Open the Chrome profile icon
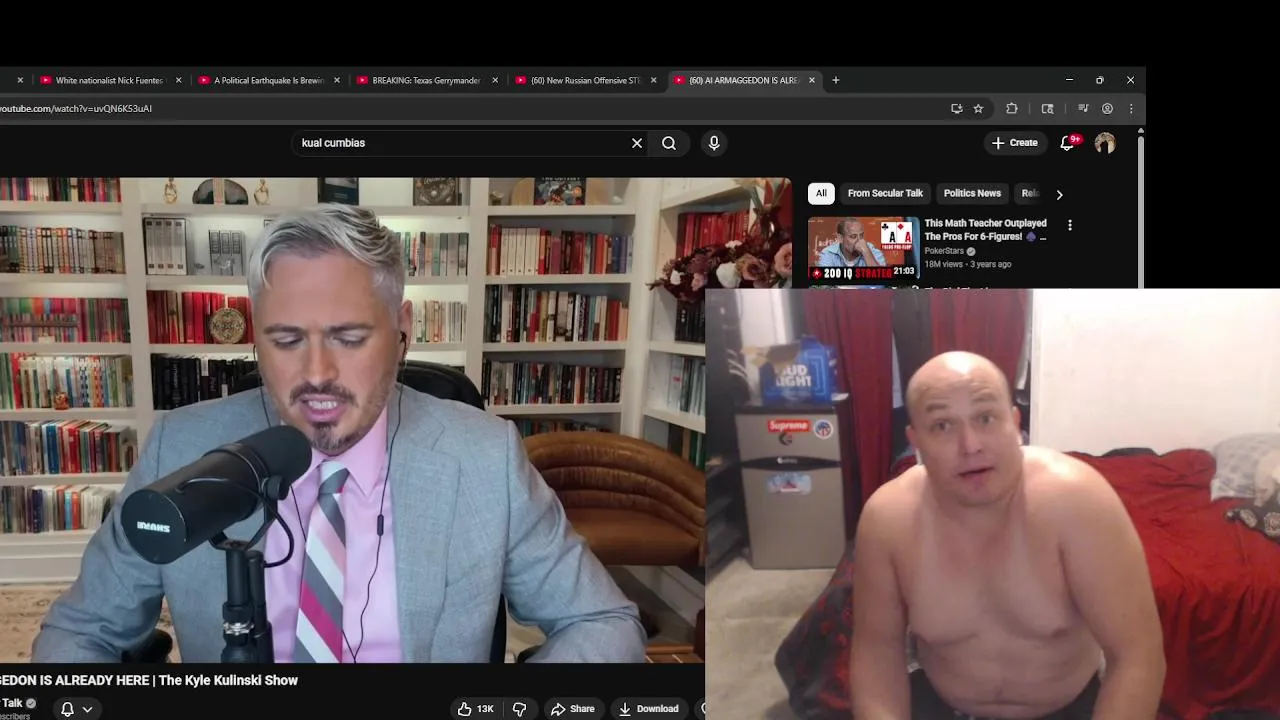1280x720 pixels. pos(1107,108)
